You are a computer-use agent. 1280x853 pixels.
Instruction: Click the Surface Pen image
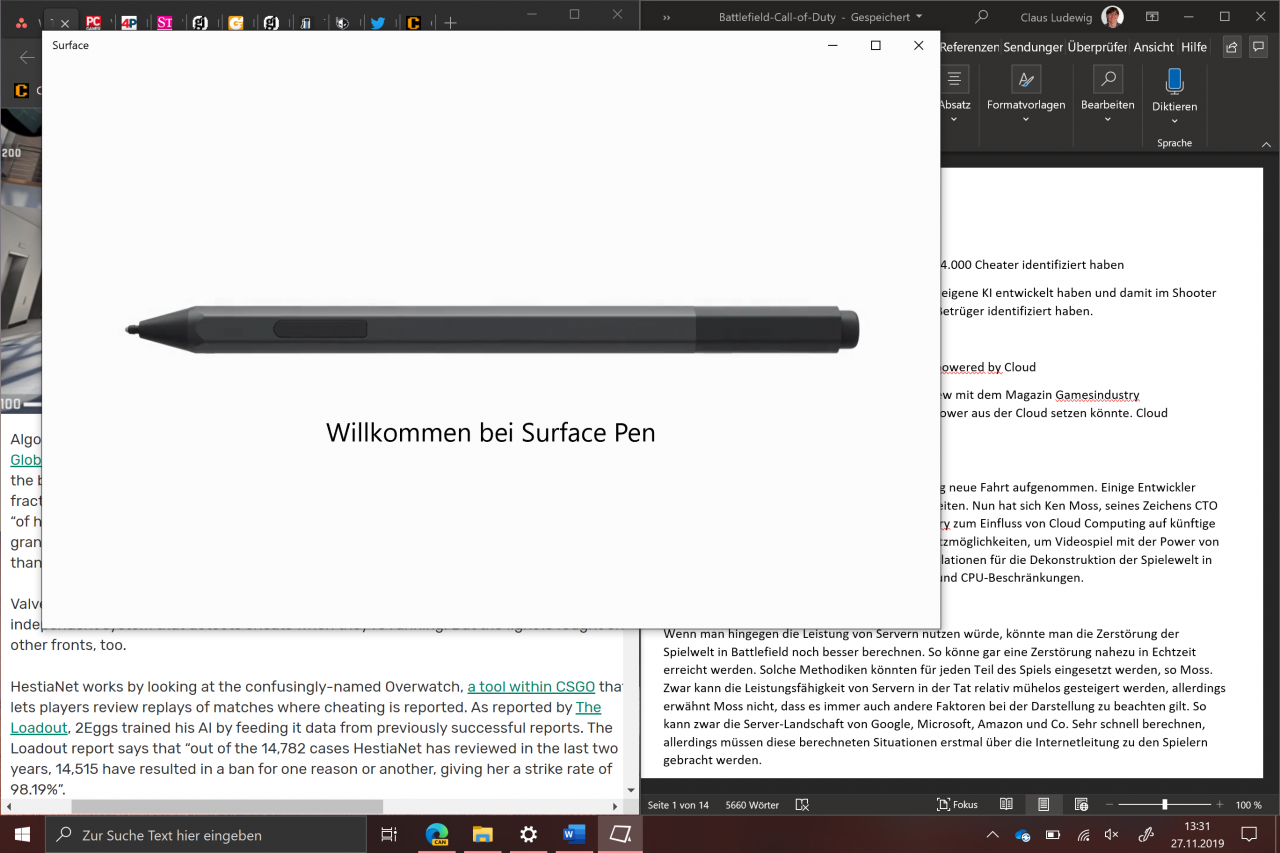tap(491, 329)
